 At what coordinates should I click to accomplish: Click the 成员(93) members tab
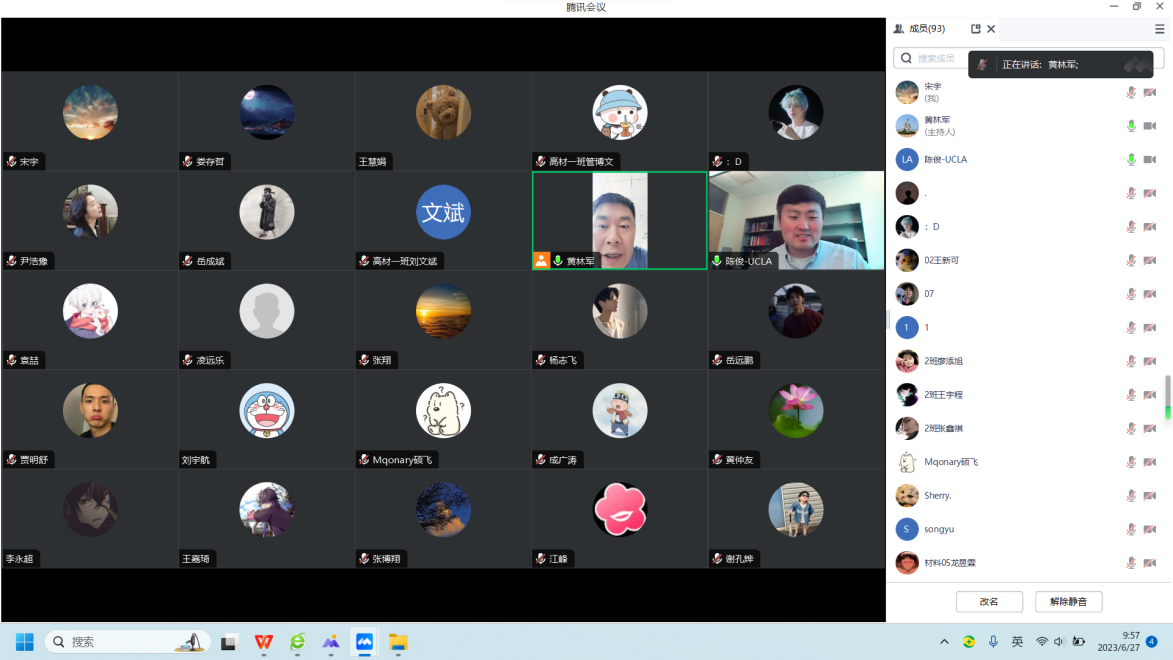[x=919, y=29]
